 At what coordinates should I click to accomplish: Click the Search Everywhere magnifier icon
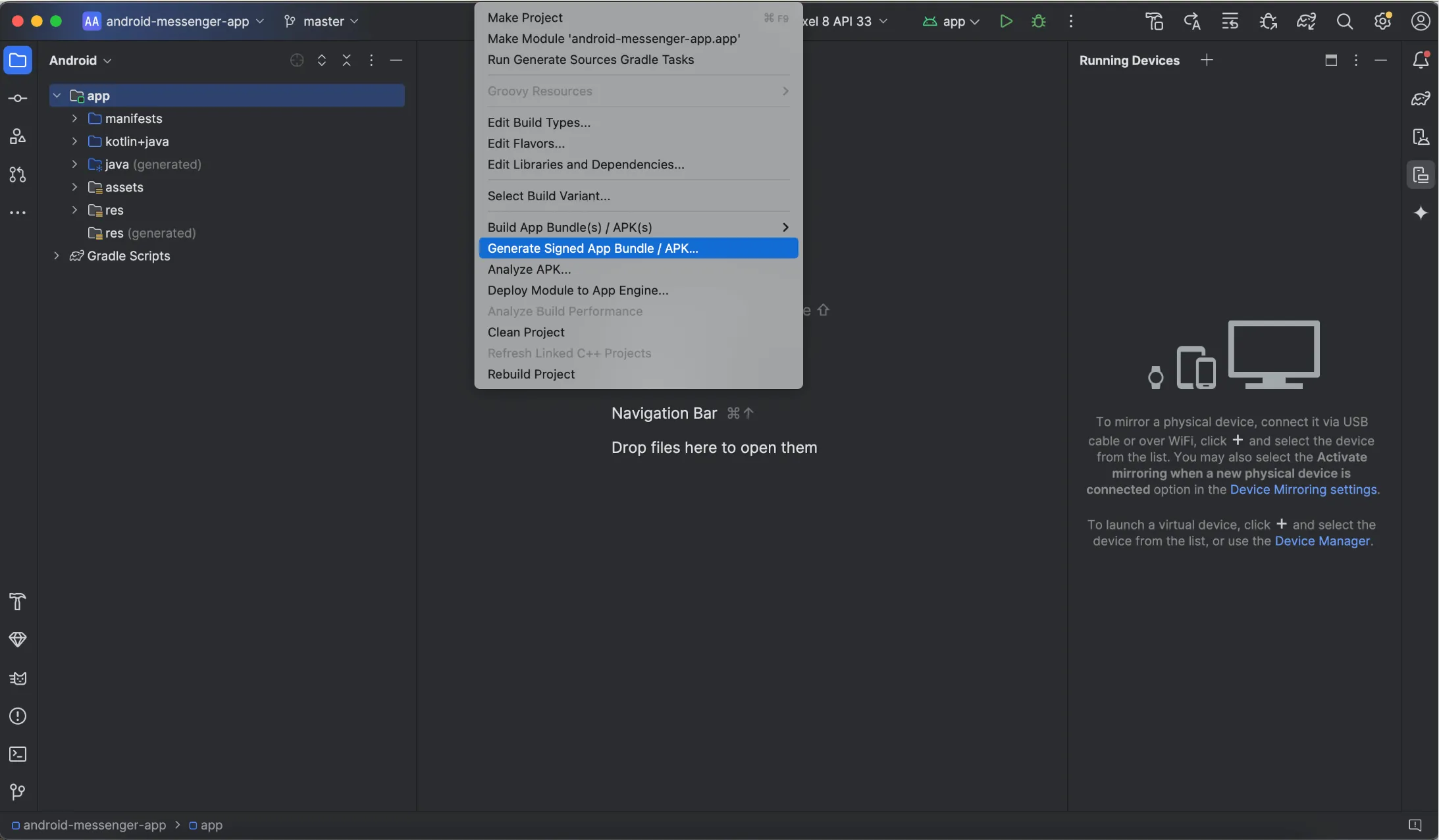(x=1345, y=21)
